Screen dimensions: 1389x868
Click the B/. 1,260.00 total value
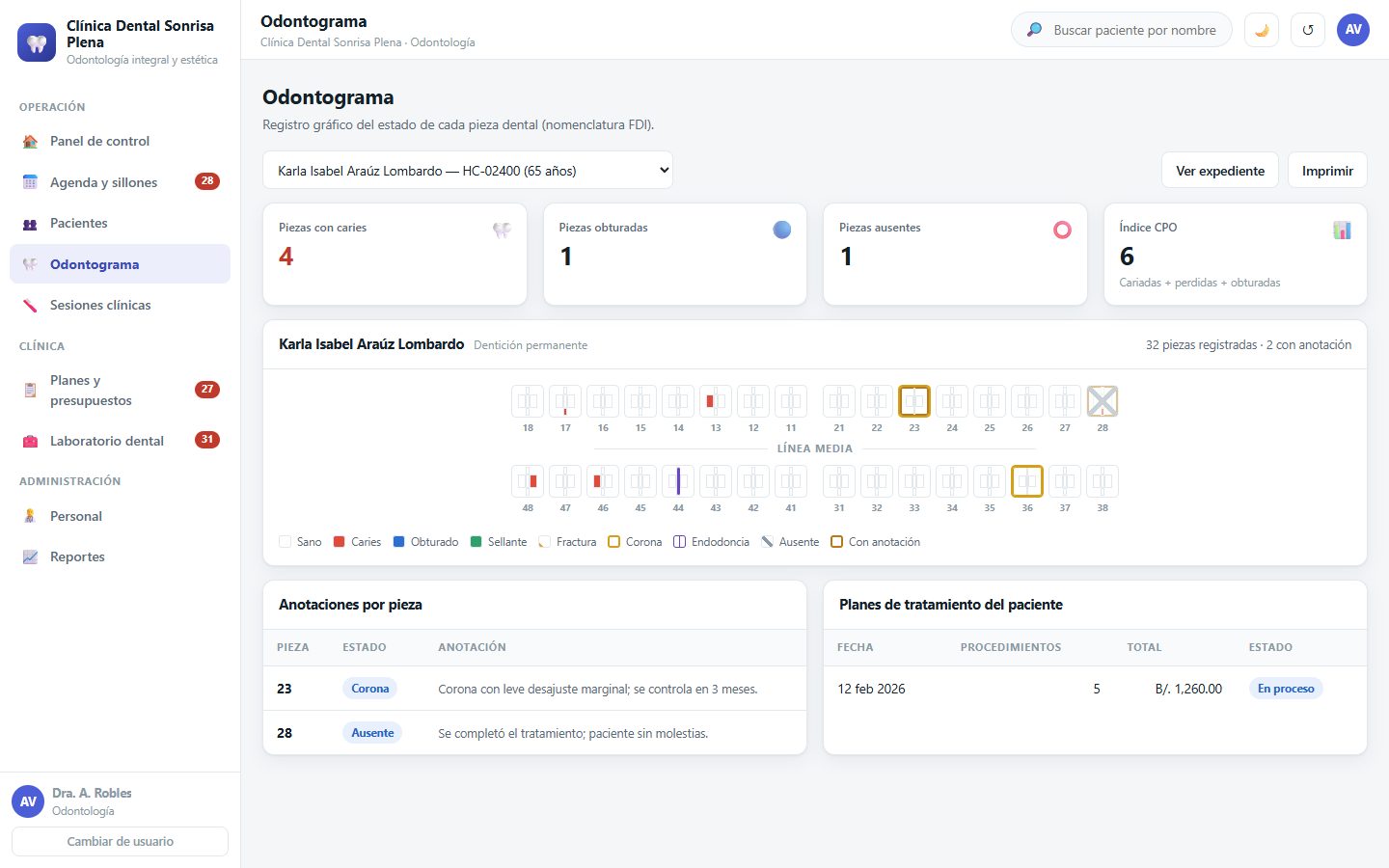[1188, 689]
